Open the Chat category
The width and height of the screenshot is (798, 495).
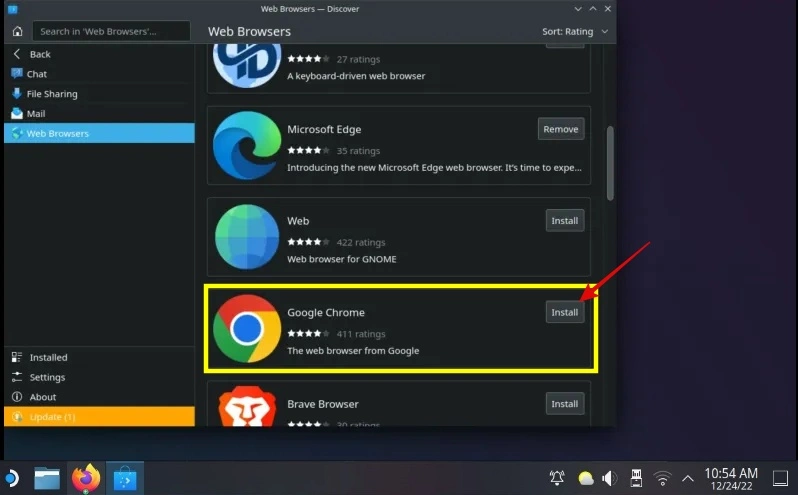coord(99,74)
